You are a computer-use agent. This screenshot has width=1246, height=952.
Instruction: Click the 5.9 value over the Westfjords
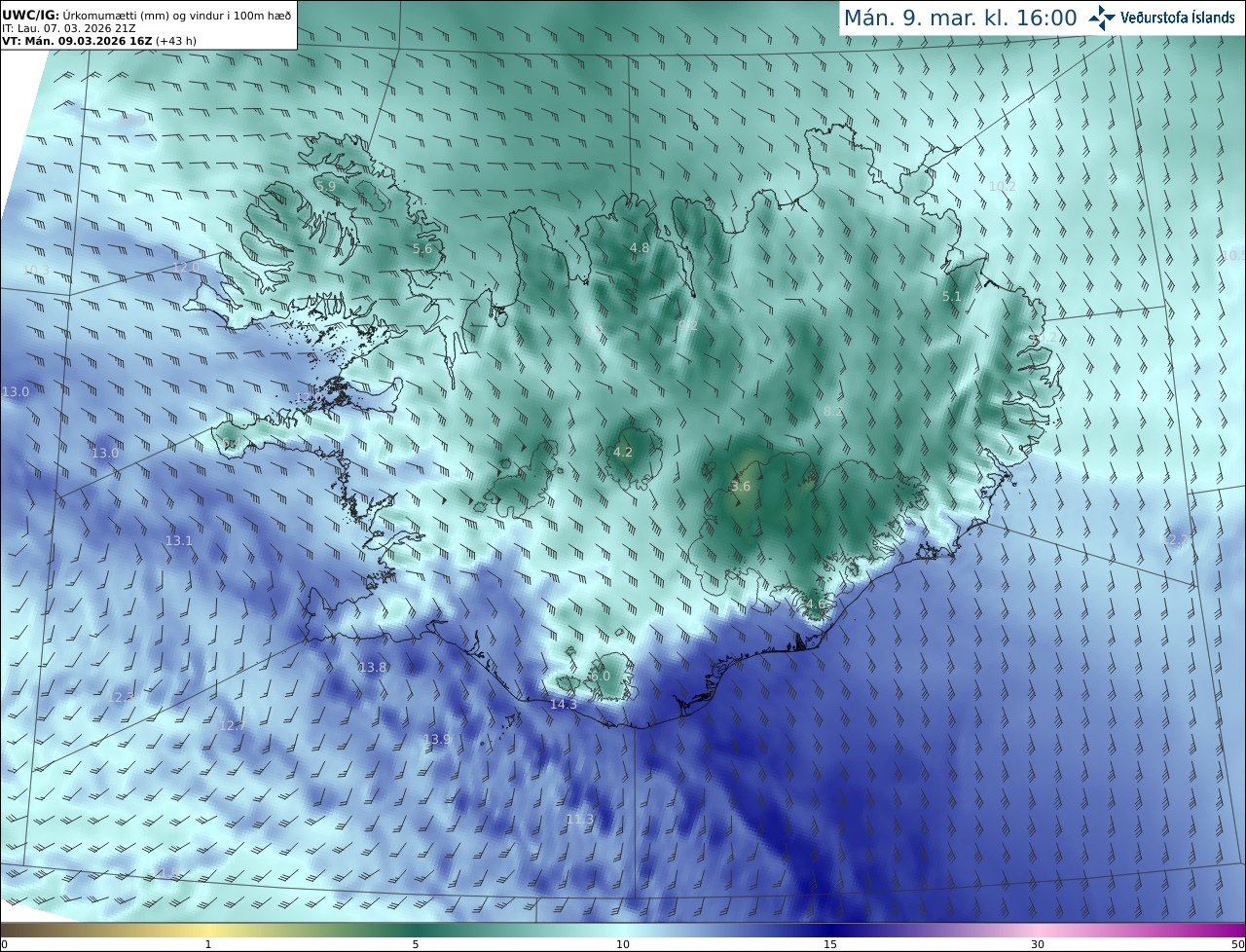[325, 185]
